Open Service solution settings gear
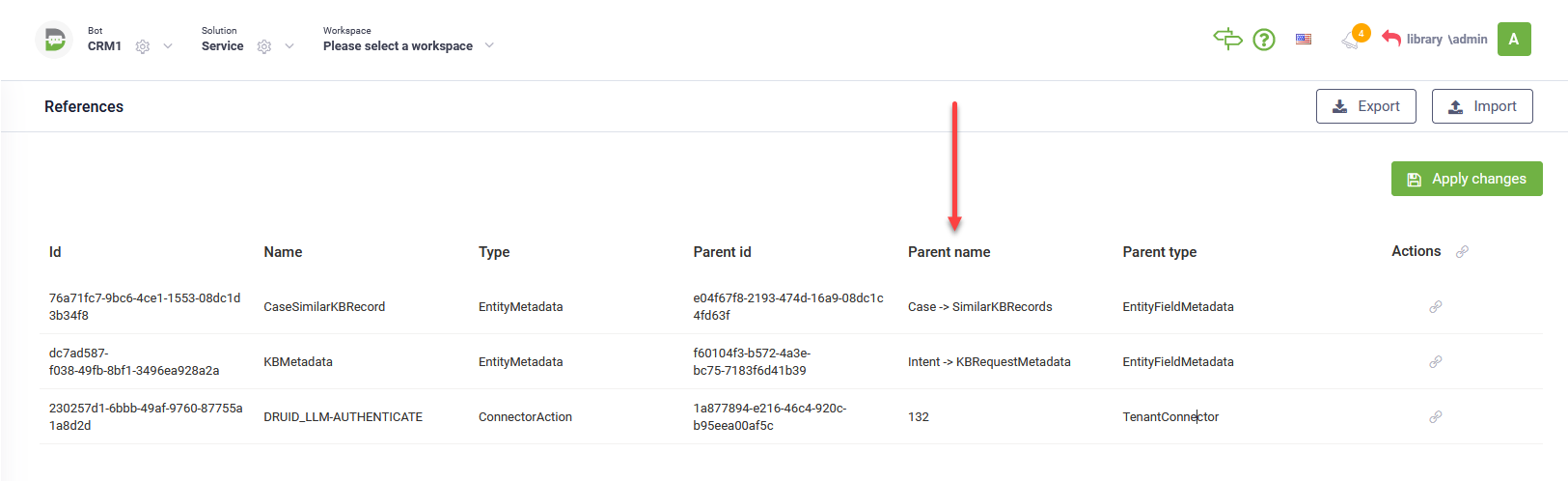1568x481 pixels. pos(264,46)
